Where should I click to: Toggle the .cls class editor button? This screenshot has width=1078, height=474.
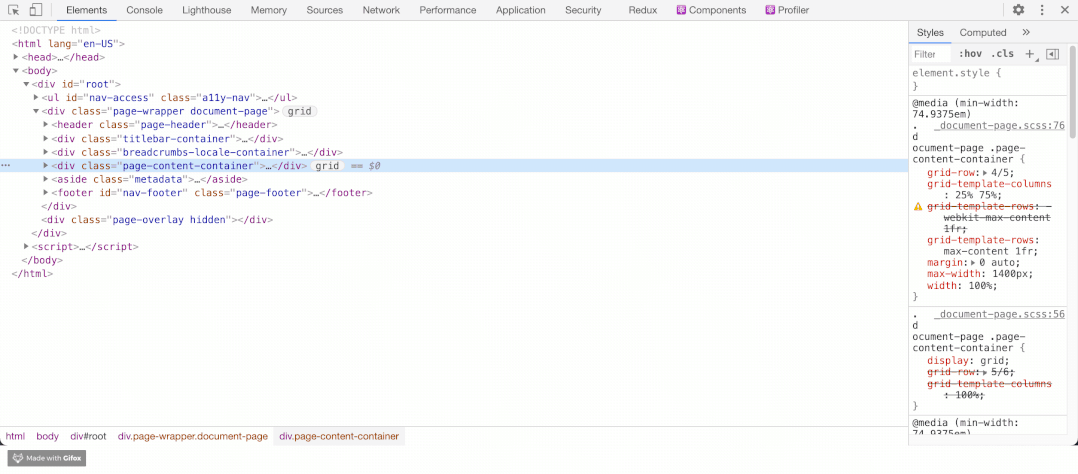point(1002,54)
